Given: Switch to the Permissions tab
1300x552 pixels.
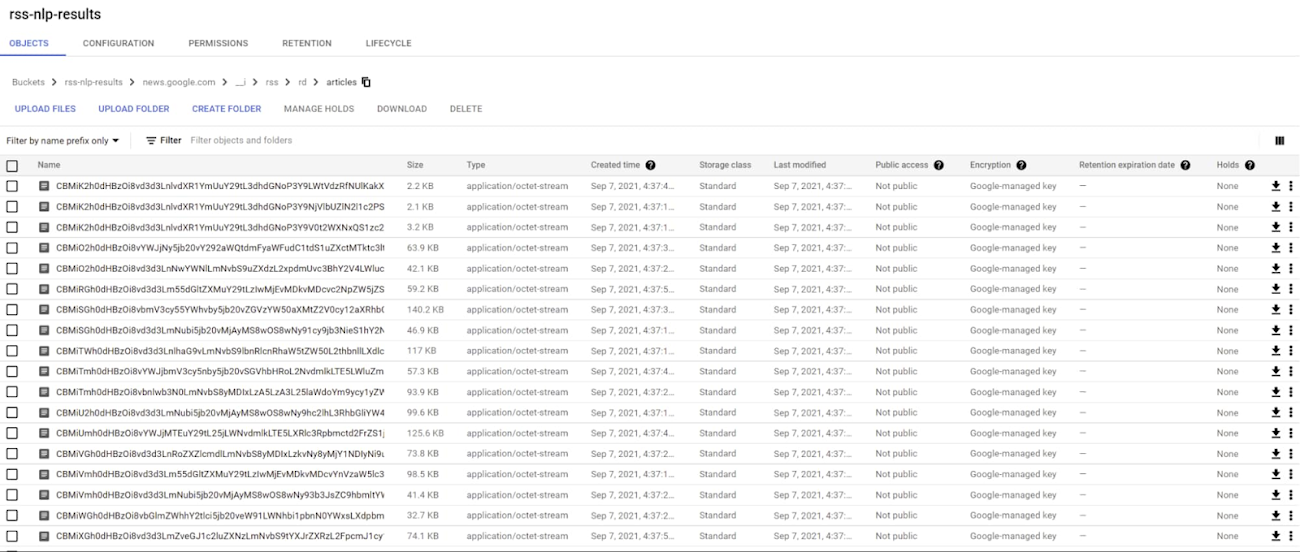Looking at the screenshot, I should coord(218,43).
